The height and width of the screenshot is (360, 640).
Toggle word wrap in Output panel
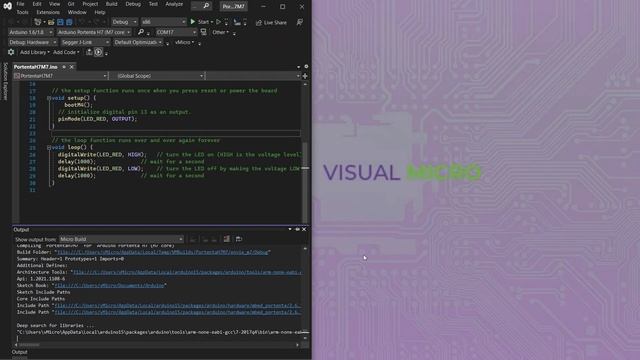[x=239, y=239]
